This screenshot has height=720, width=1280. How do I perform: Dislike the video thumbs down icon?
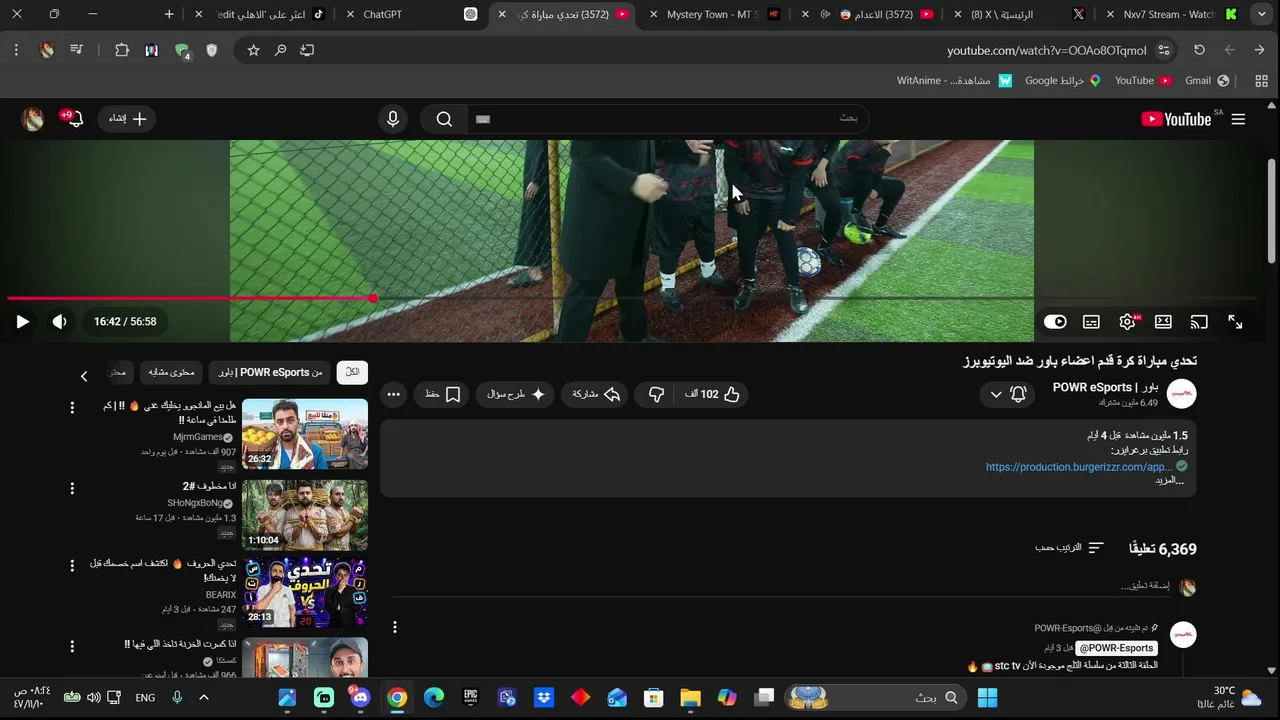tap(656, 394)
